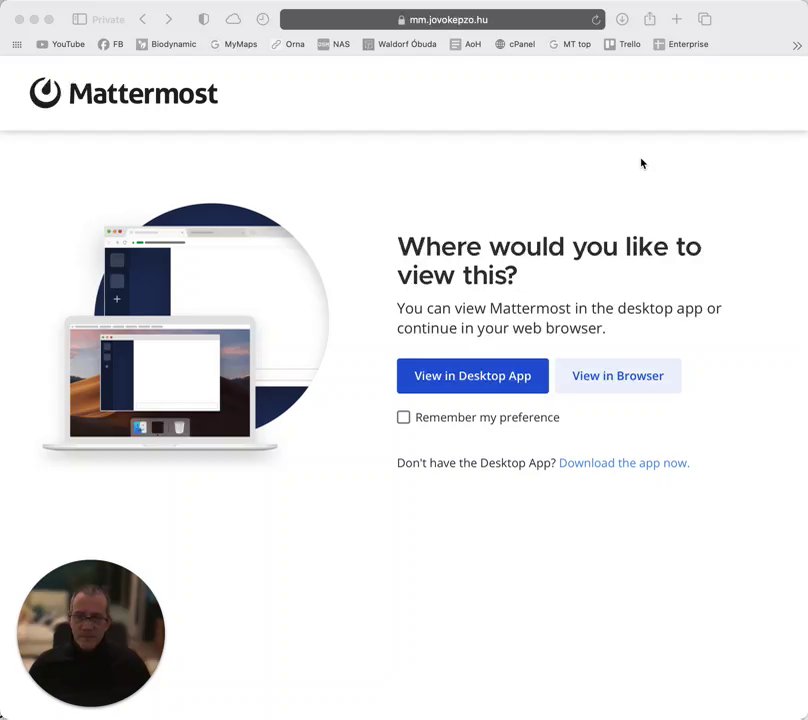Show the tab overview icon
This screenshot has width=808, height=720.
tap(704, 20)
